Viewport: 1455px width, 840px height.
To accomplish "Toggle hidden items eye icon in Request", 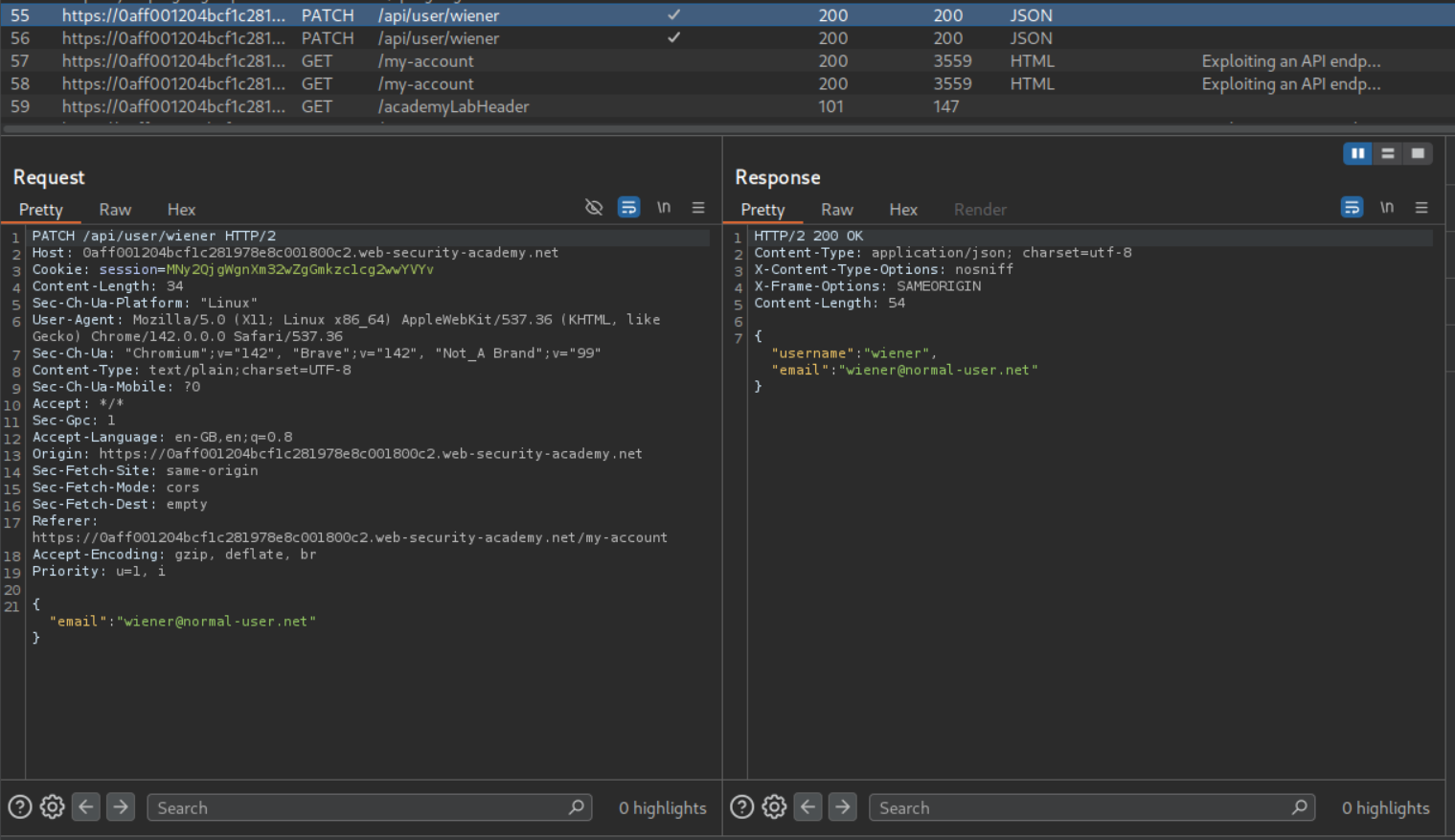I will 594,208.
